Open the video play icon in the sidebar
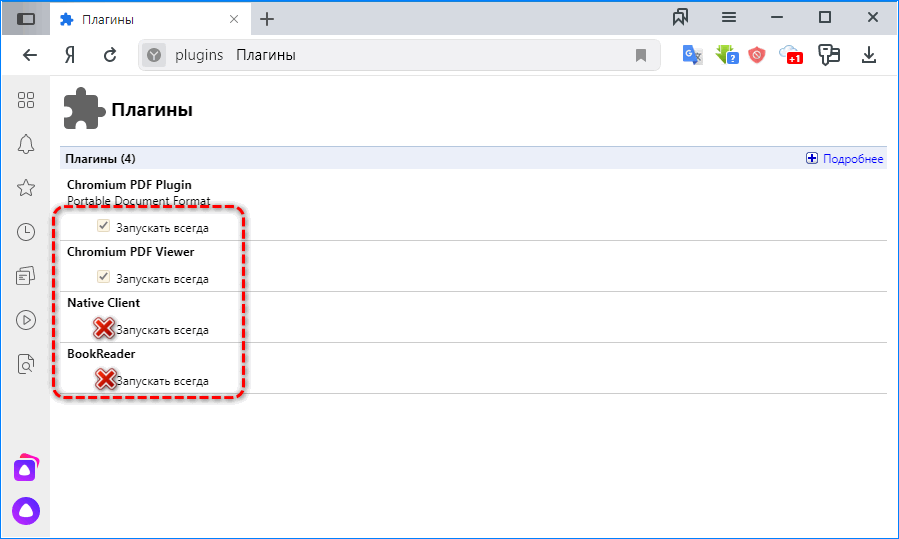The height and width of the screenshot is (539, 899). (x=26, y=320)
